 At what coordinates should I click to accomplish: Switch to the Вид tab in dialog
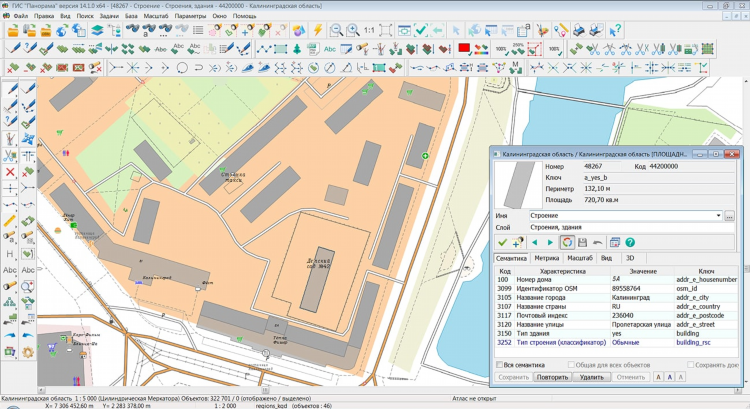(x=606, y=258)
